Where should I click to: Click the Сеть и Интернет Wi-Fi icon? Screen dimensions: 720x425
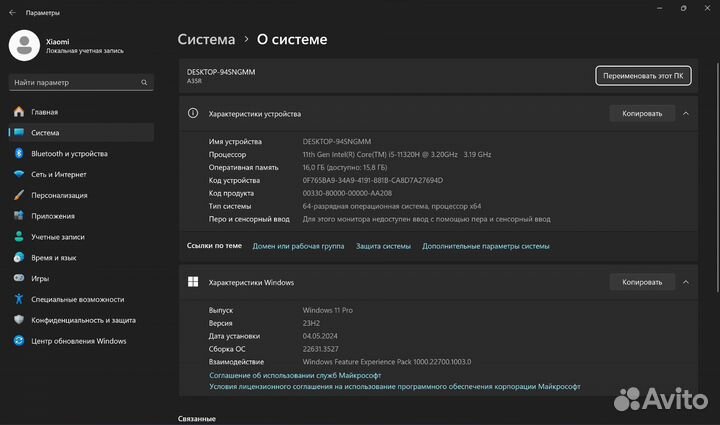pyautogui.click(x=19, y=174)
